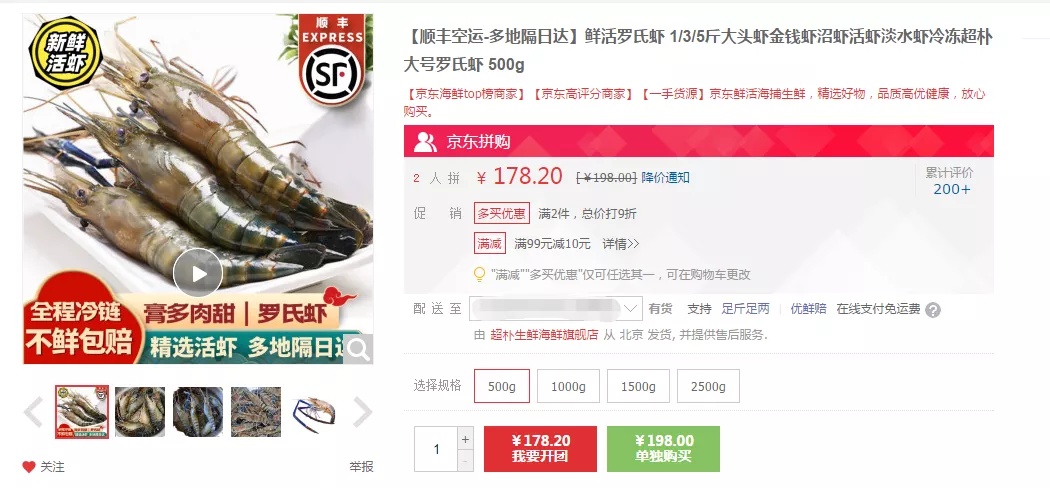
Task: Show previous thumbnails with the left arrow
Action: [33, 412]
